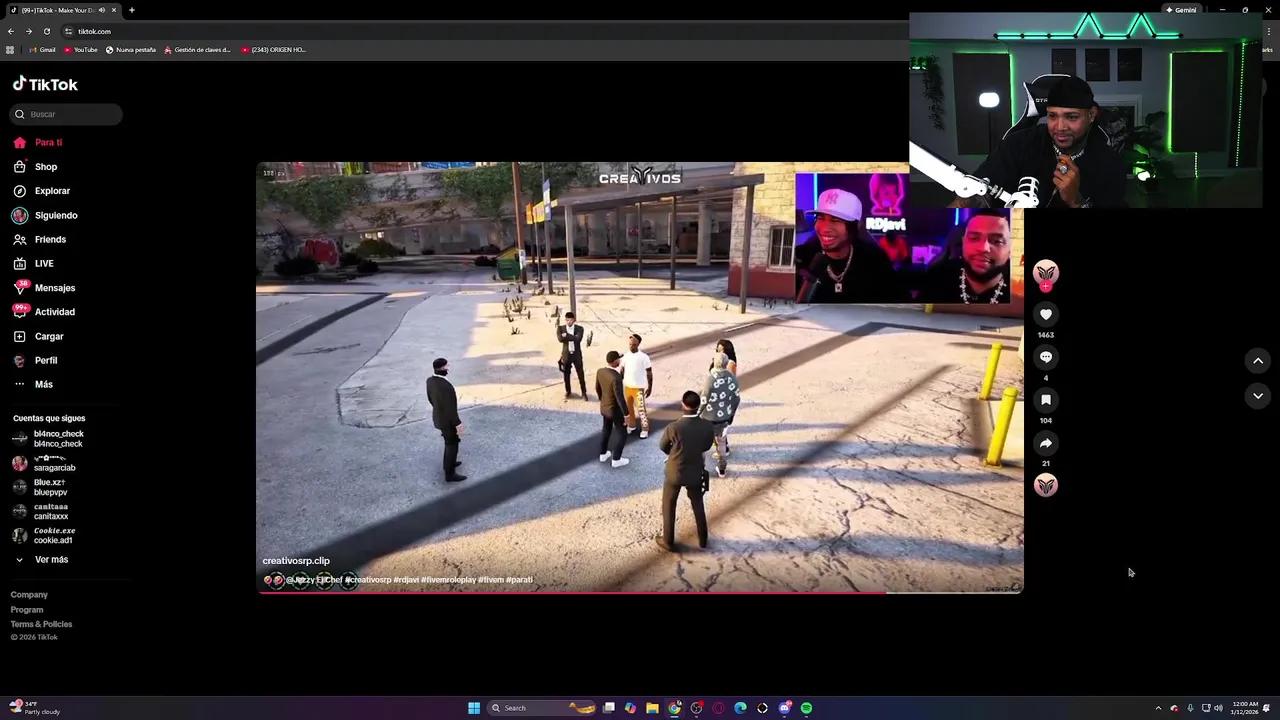Click the #parati hashtag
Image resolution: width=1280 pixels, height=720 pixels.
point(519,580)
